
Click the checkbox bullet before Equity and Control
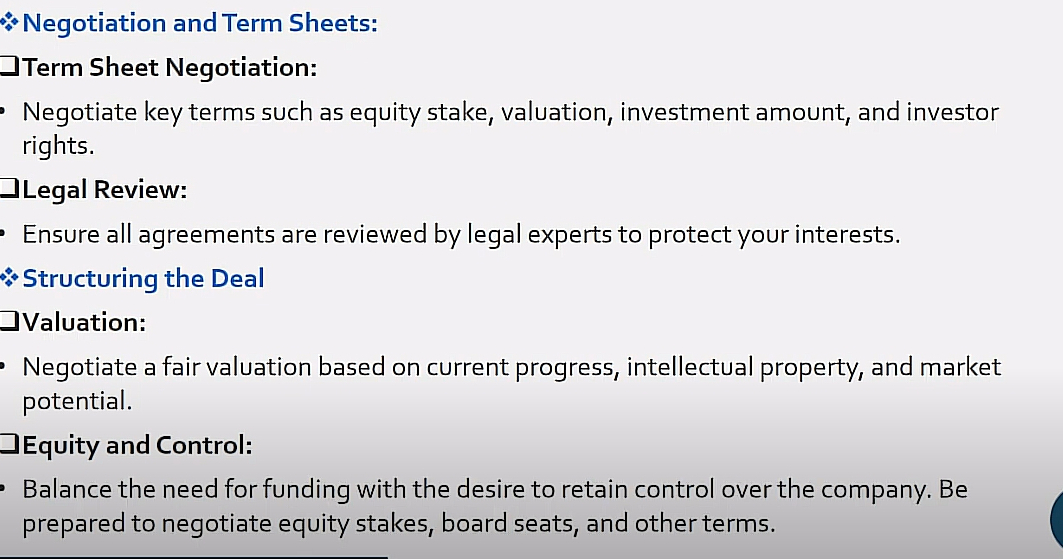pyautogui.click(x=9, y=444)
